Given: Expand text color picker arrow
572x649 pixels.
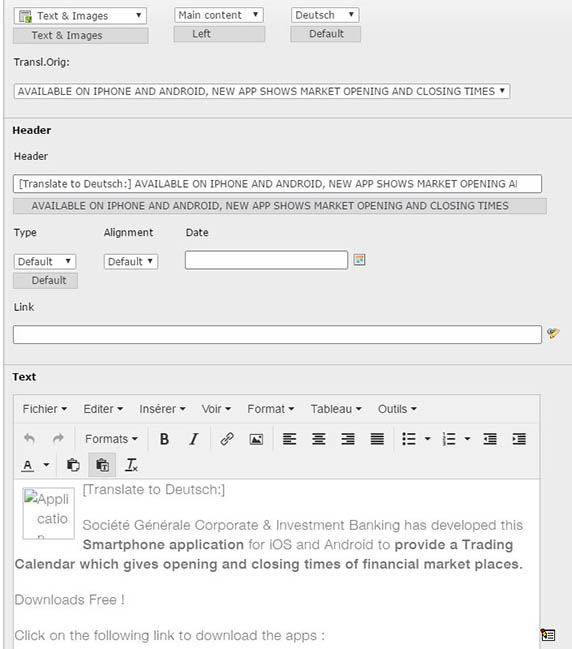Looking at the screenshot, I should (46, 465).
